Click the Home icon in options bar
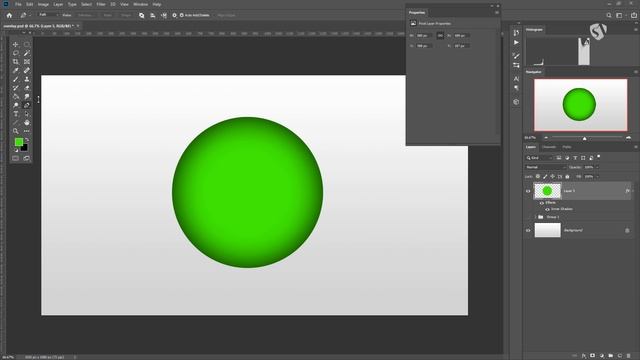 pyautogui.click(x=9, y=15)
